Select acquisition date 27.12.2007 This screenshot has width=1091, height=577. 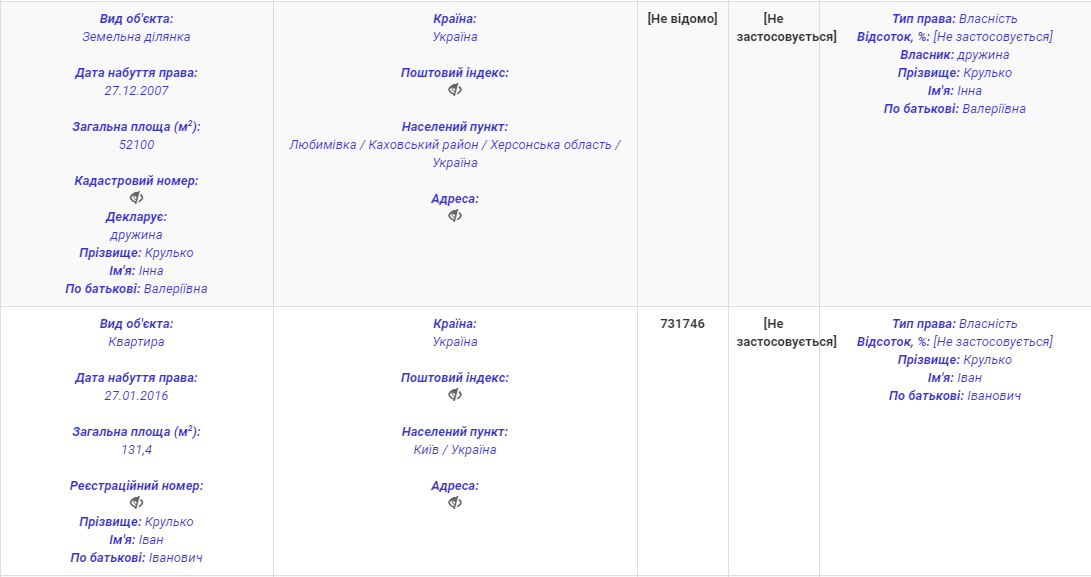click(136, 91)
